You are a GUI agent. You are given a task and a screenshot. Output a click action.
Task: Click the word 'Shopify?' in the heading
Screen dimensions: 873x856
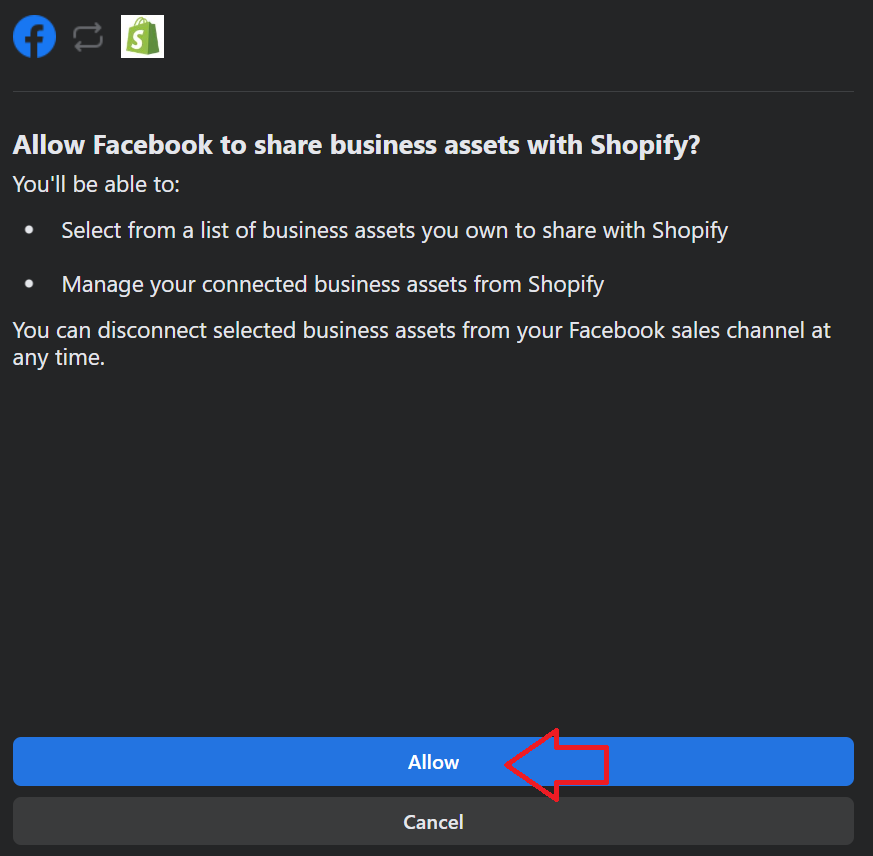[645, 145]
